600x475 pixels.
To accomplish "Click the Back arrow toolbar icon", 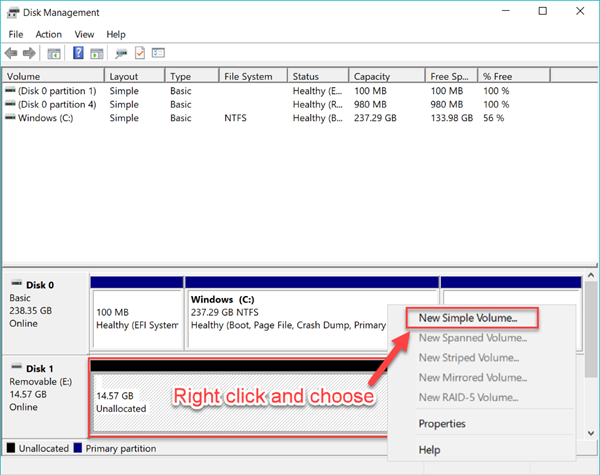I will pyautogui.click(x=11, y=53).
